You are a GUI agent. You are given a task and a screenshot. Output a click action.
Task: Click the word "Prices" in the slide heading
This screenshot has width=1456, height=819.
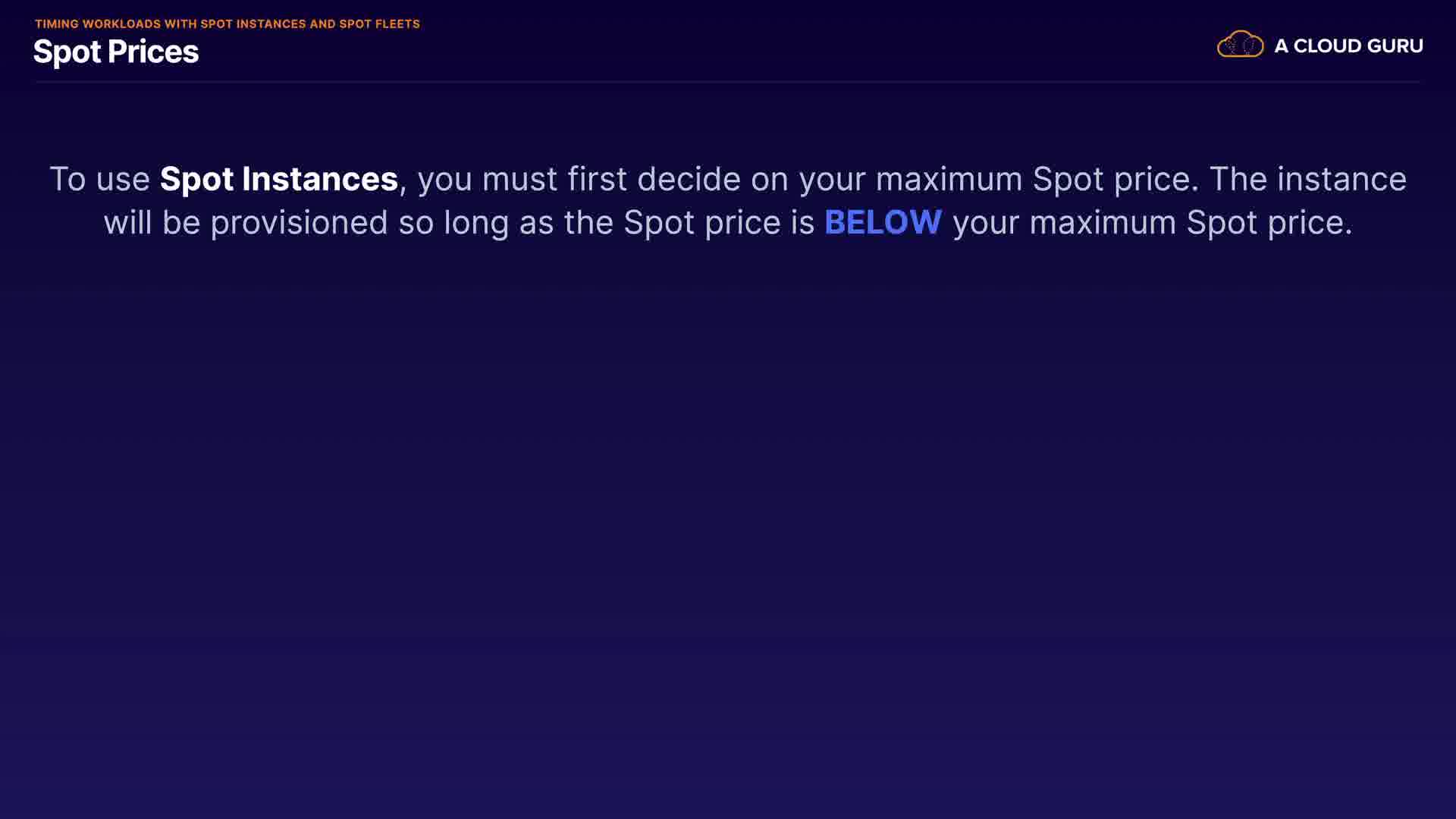click(152, 52)
